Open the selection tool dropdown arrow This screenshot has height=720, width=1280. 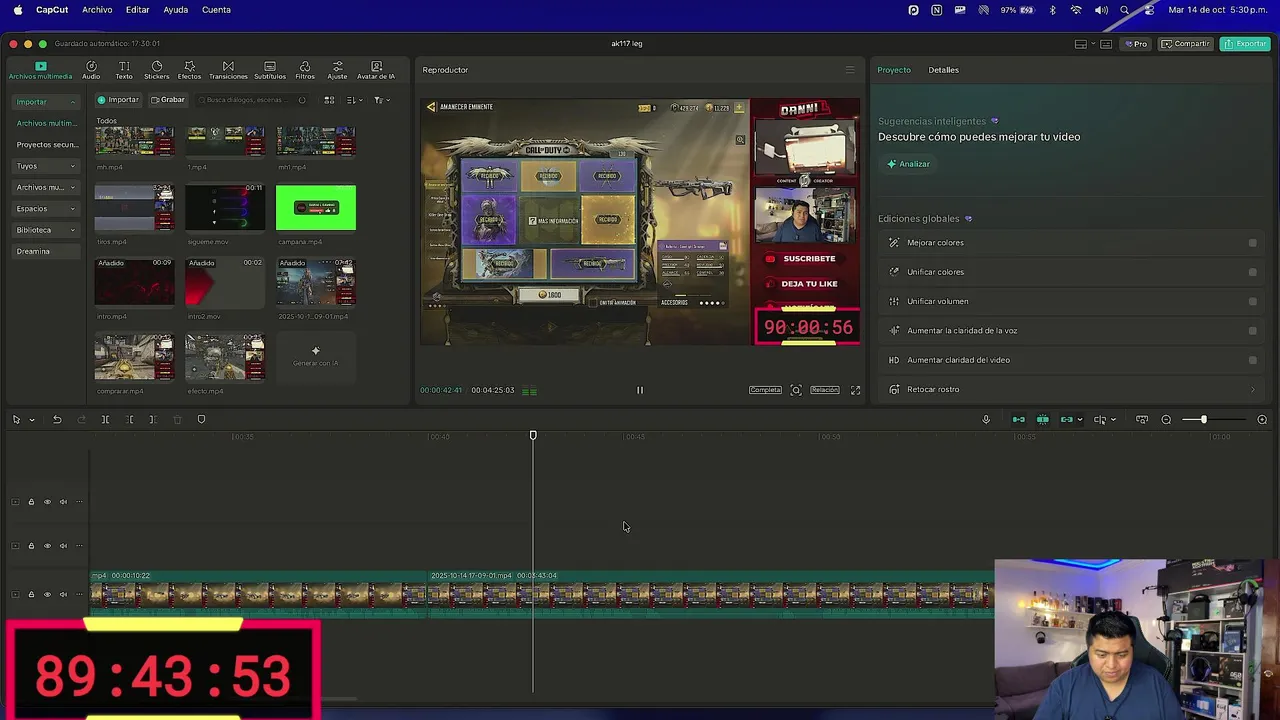click(32, 420)
